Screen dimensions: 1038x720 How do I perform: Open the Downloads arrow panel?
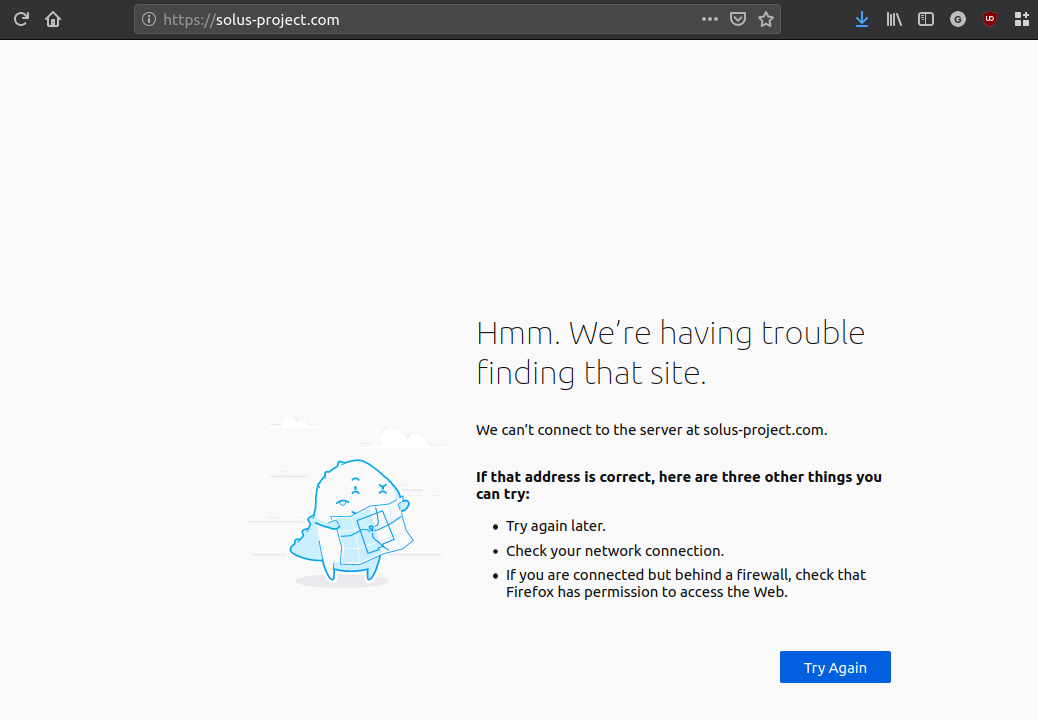pyautogui.click(x=862, y=19)
